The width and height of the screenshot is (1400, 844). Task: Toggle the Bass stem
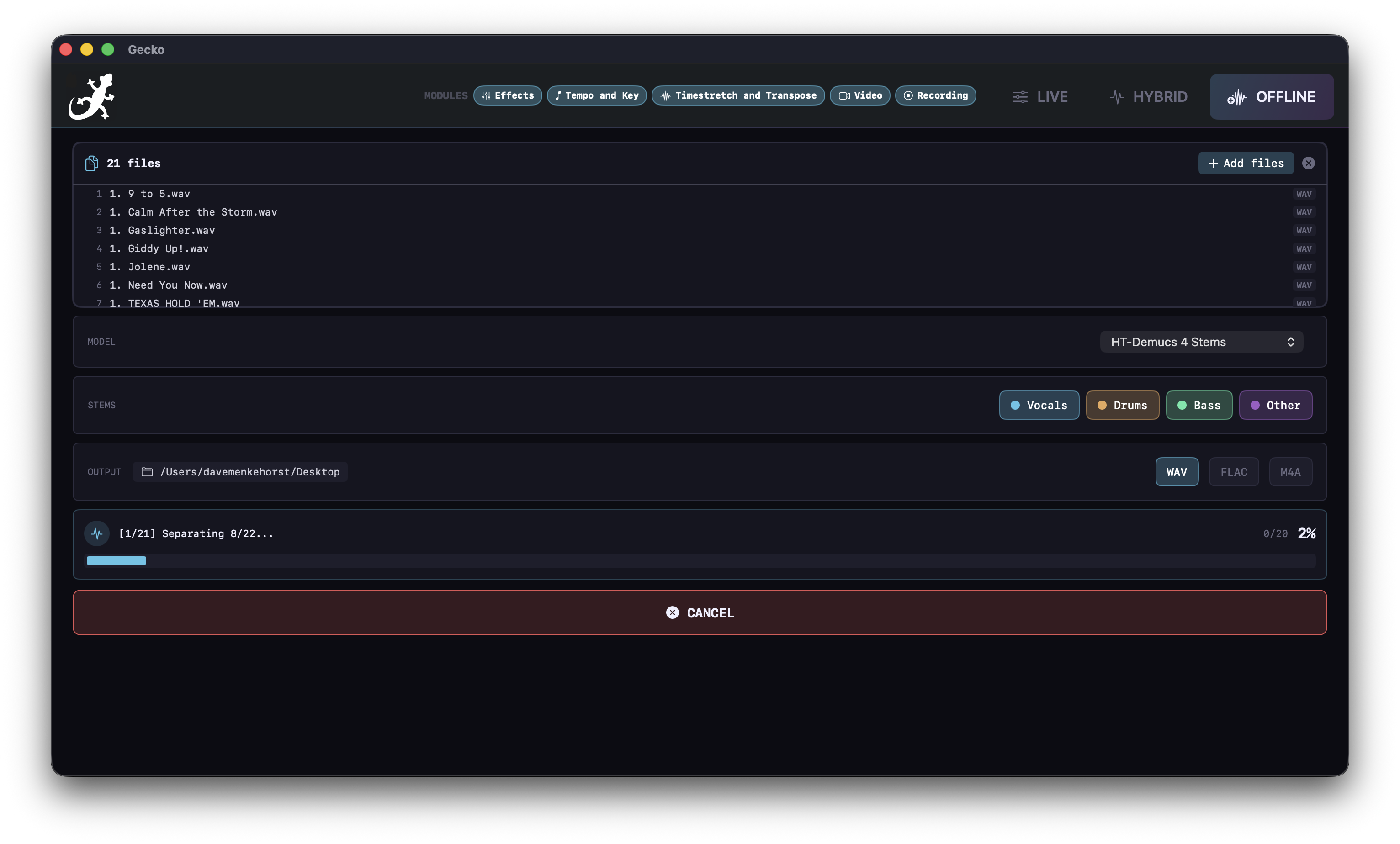pos(1199,405)
